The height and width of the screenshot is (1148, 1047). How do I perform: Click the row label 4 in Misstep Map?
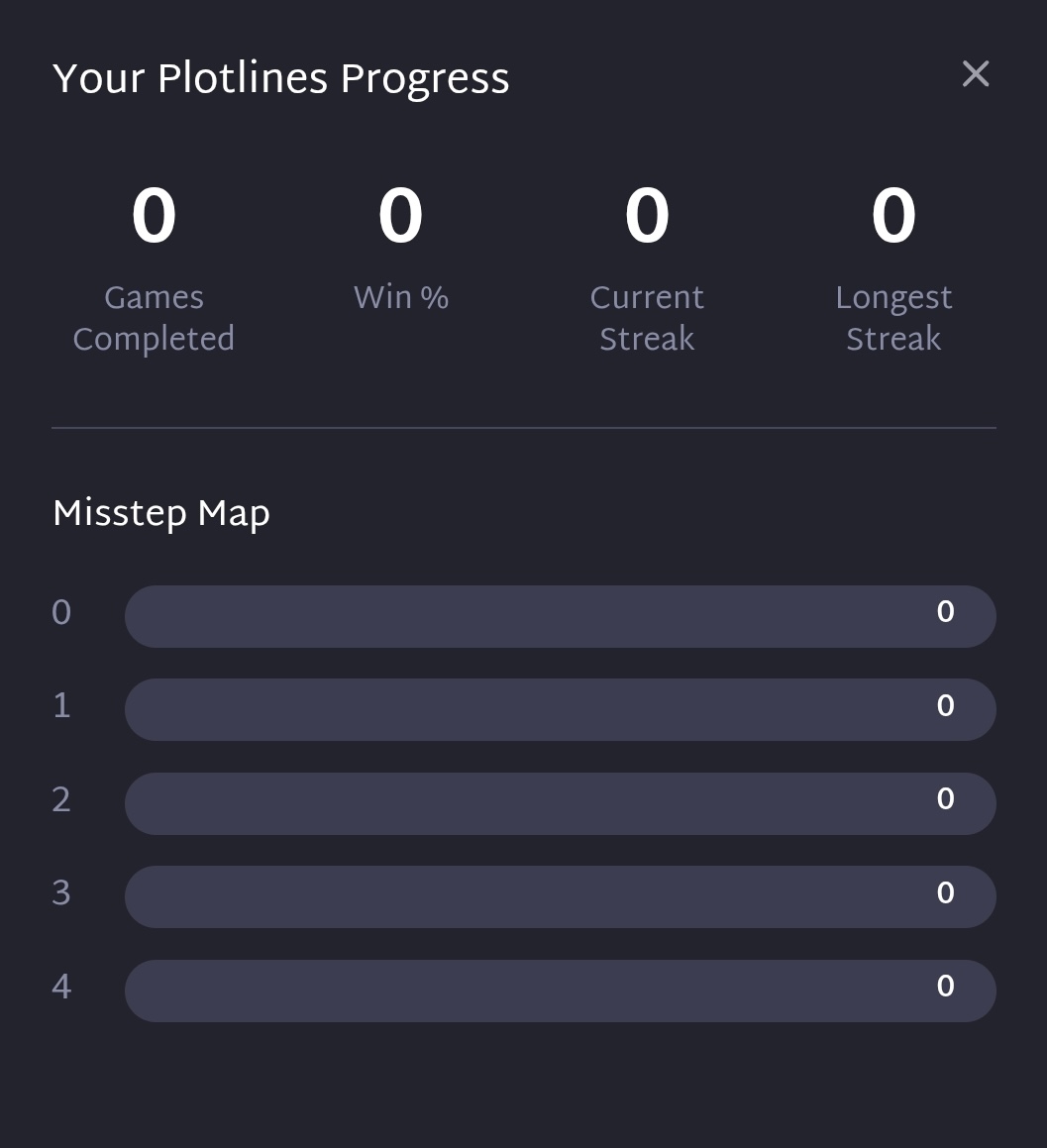(x=61, y=987)
